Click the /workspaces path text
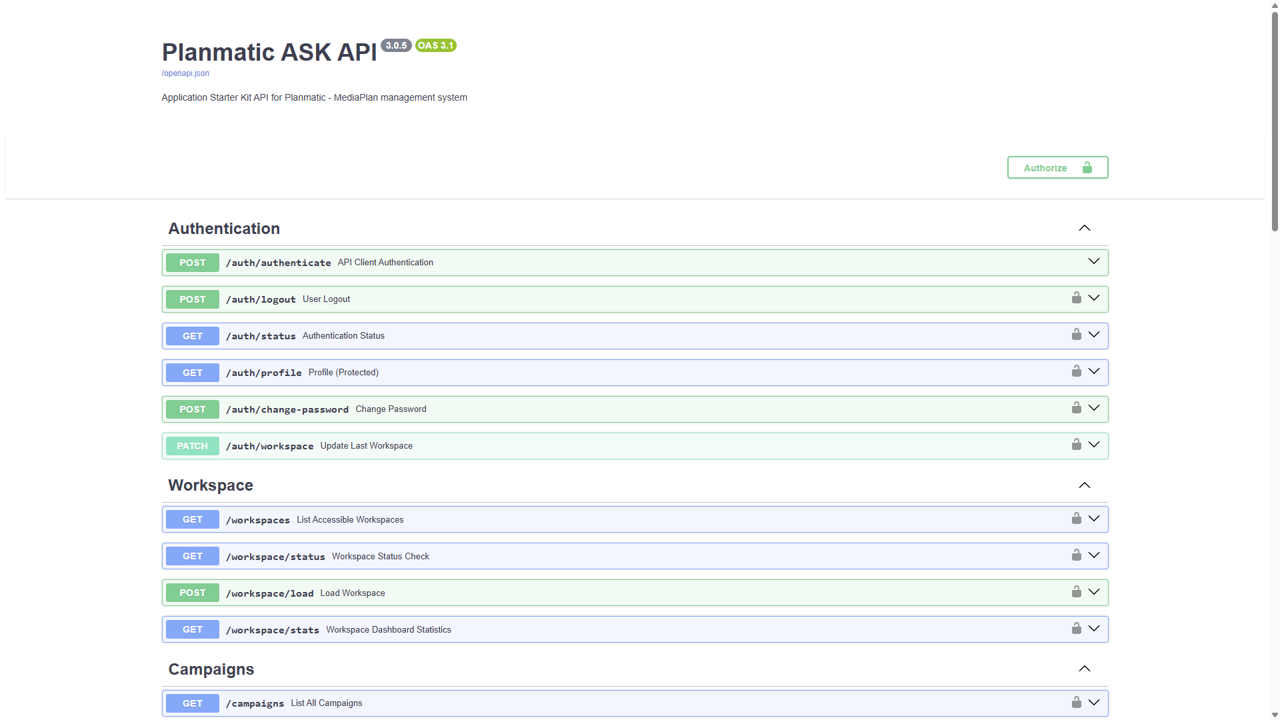Screen dimensions: 1280x720 tap(258, 520)
